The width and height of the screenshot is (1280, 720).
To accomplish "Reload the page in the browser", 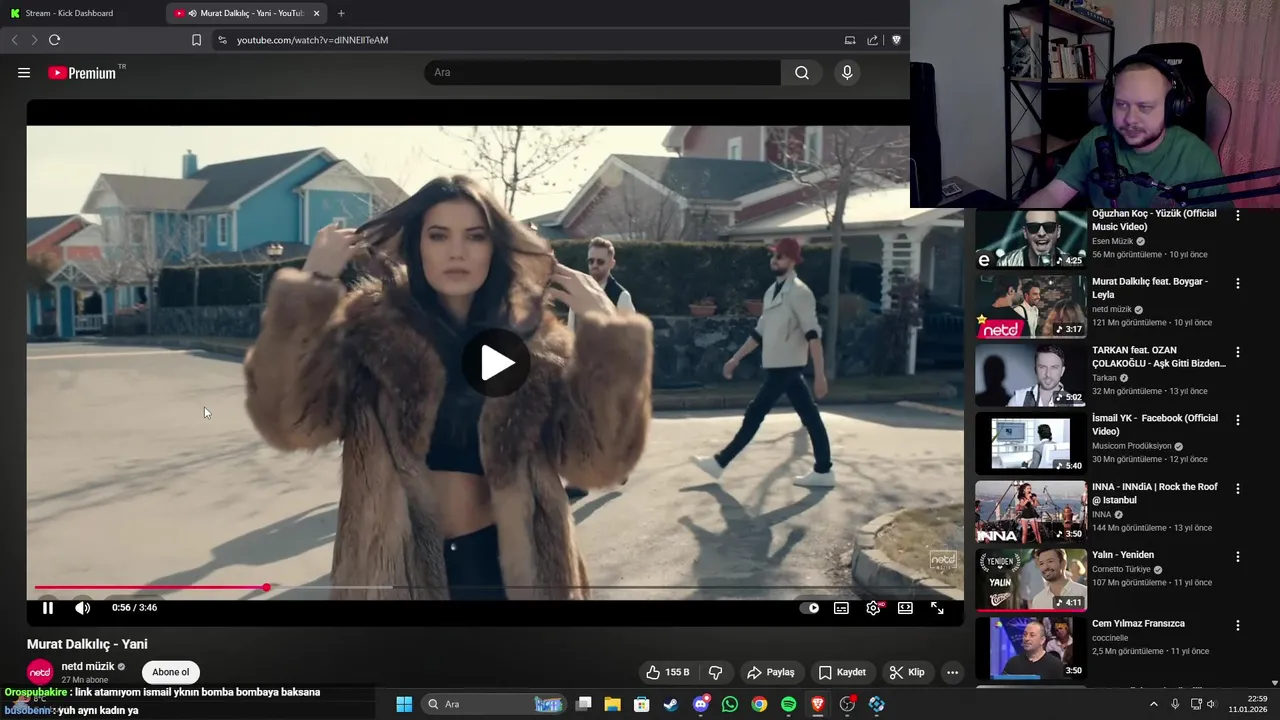I will click(x=54, y=40).
